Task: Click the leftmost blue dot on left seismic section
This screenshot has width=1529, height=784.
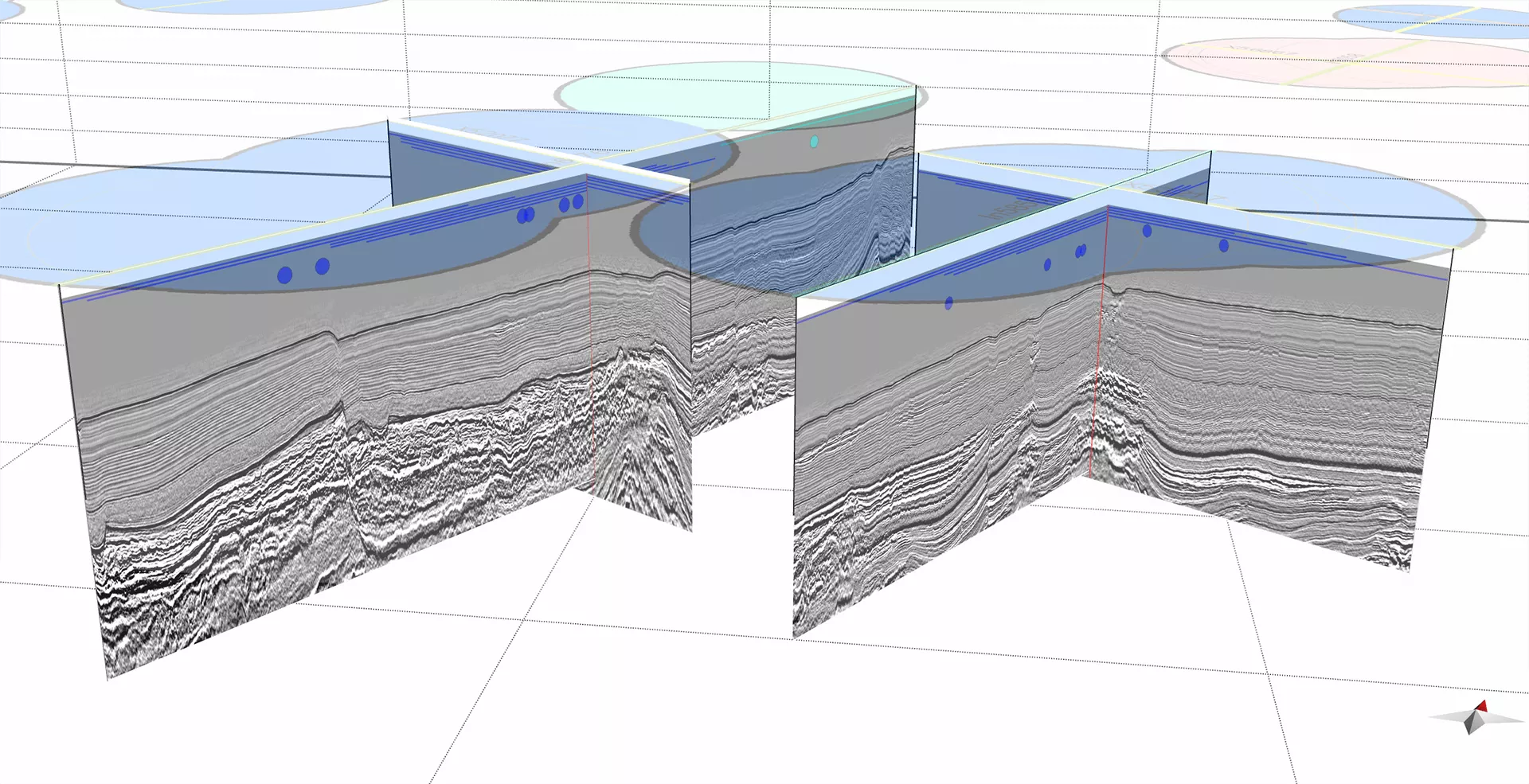Action: tap(284, 275)
